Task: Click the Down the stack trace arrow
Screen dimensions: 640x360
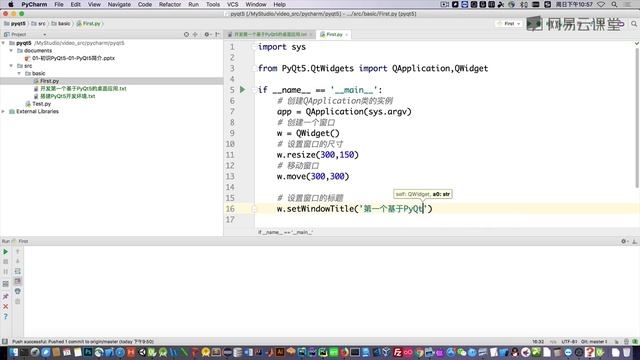Action: tap(18, 261)
